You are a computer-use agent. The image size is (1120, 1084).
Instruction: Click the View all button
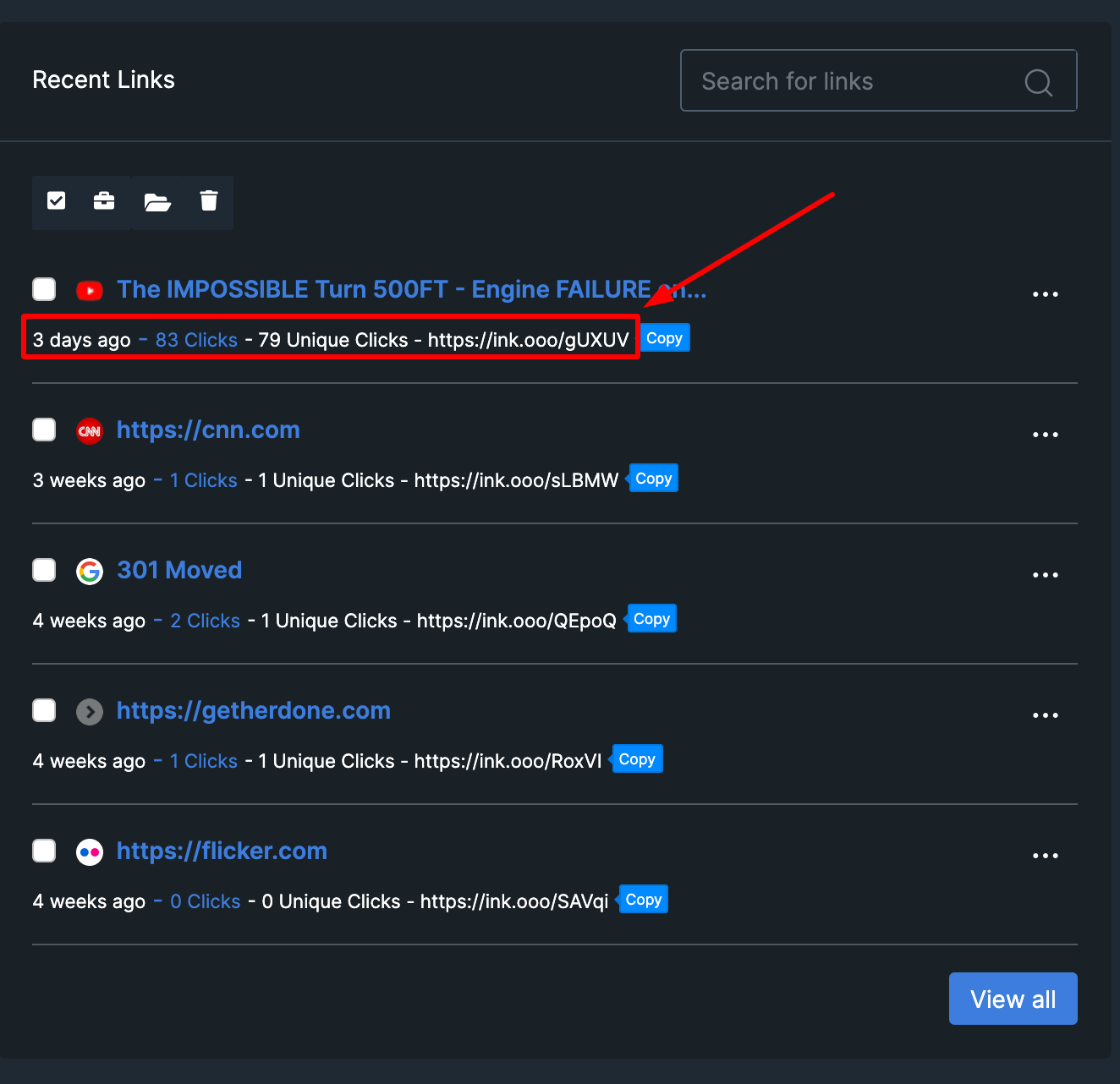[1013, 999]
